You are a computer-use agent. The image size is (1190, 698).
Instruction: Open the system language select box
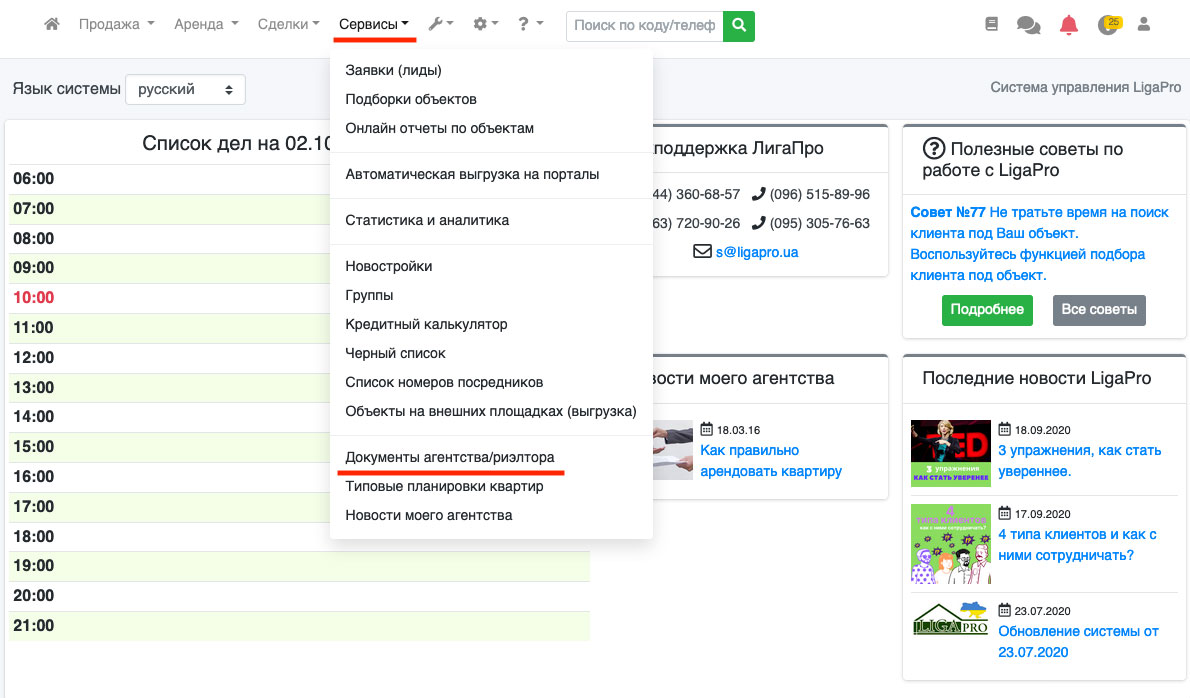(x=185, y=90)
